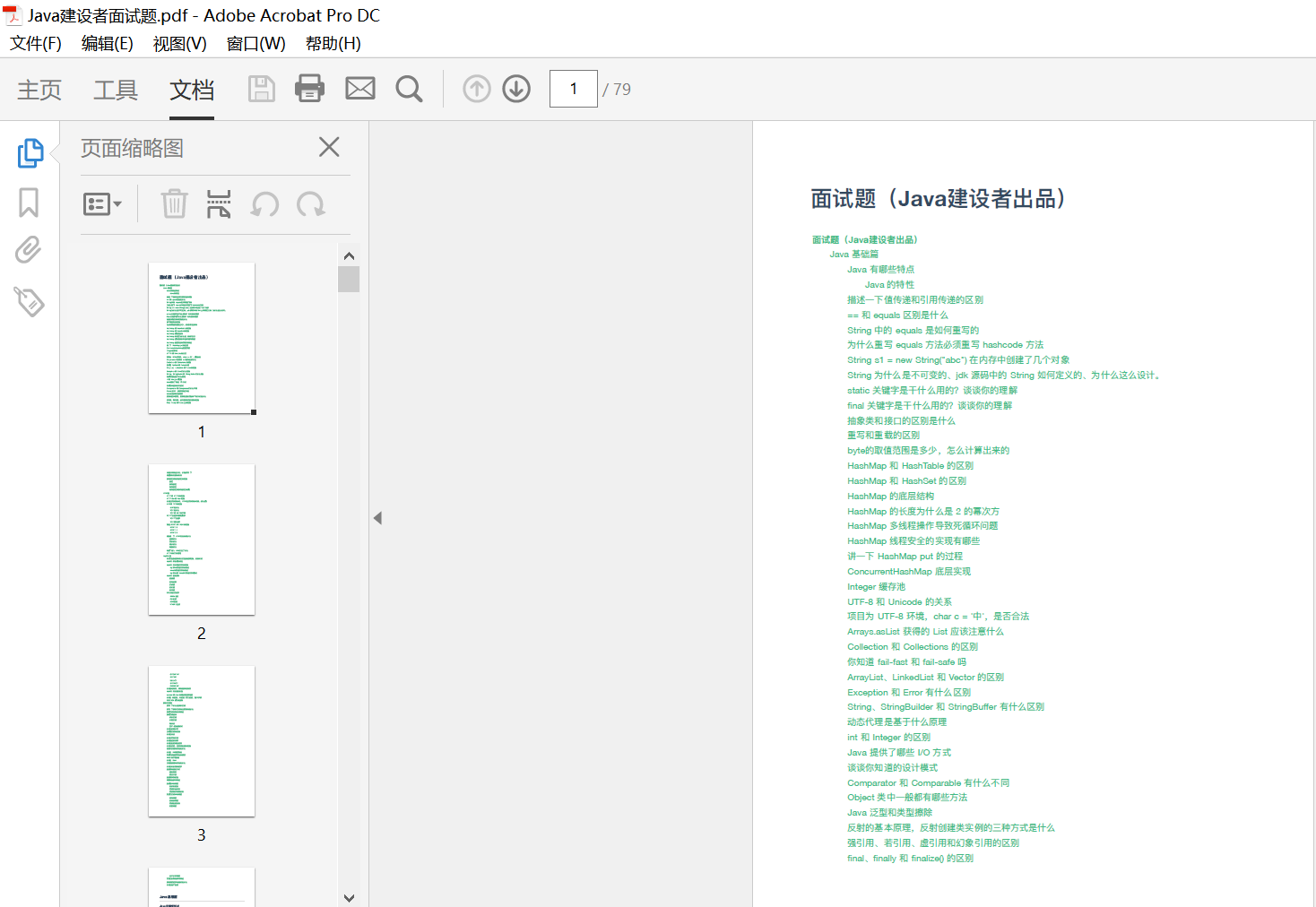
Task: Click the Send by email envelope icon
Action: [x=360, y=88]
